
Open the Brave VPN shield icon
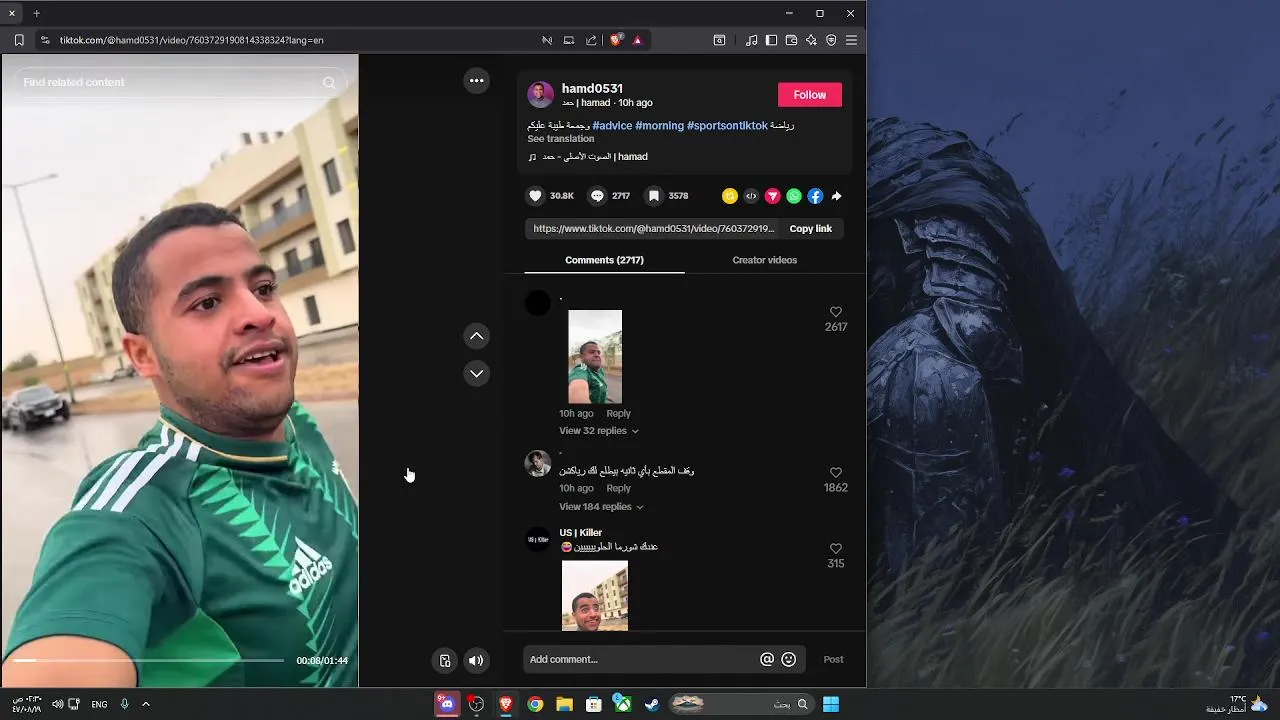831,40
